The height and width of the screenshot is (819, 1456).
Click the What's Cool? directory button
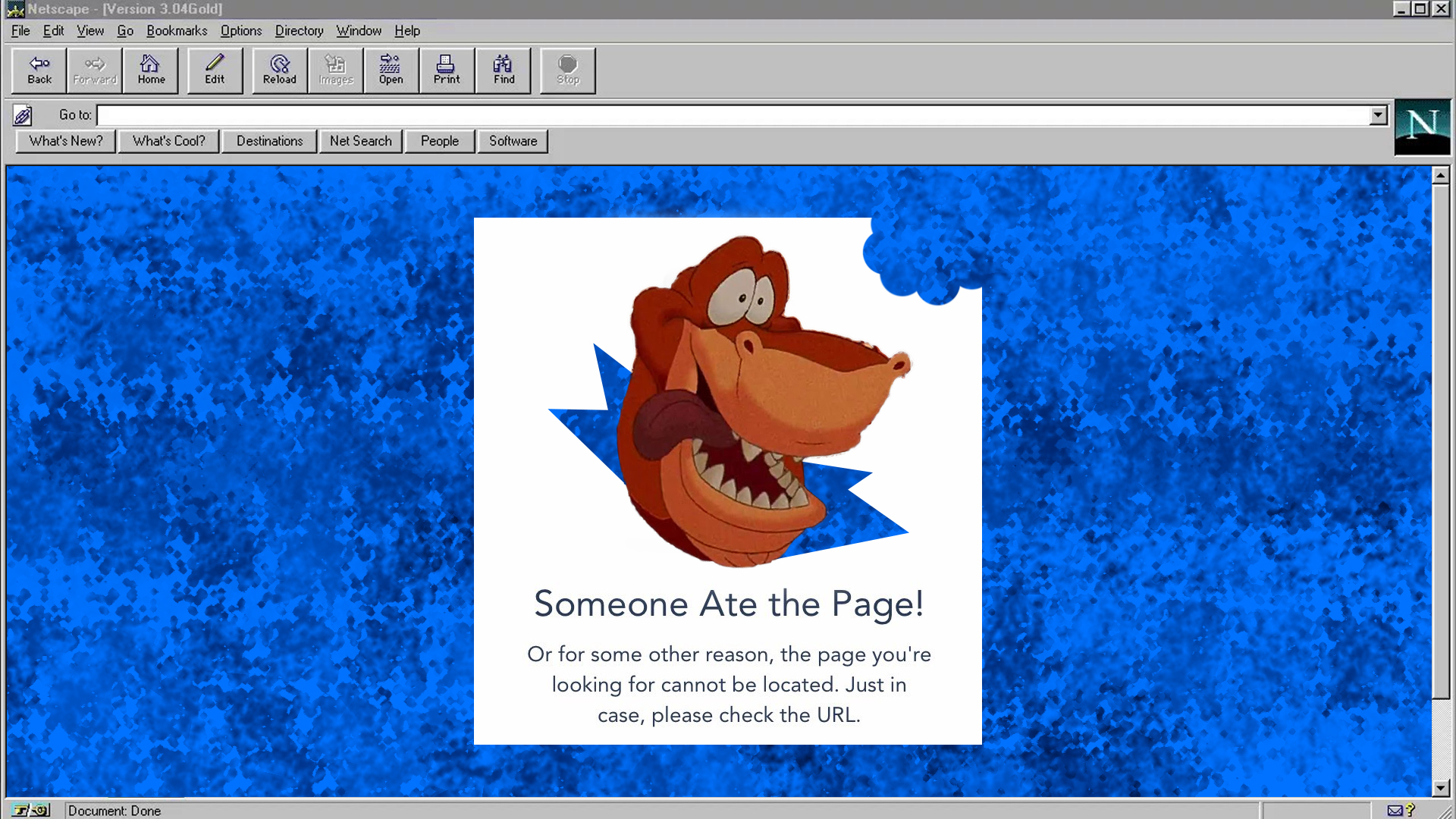click(169, 141)
